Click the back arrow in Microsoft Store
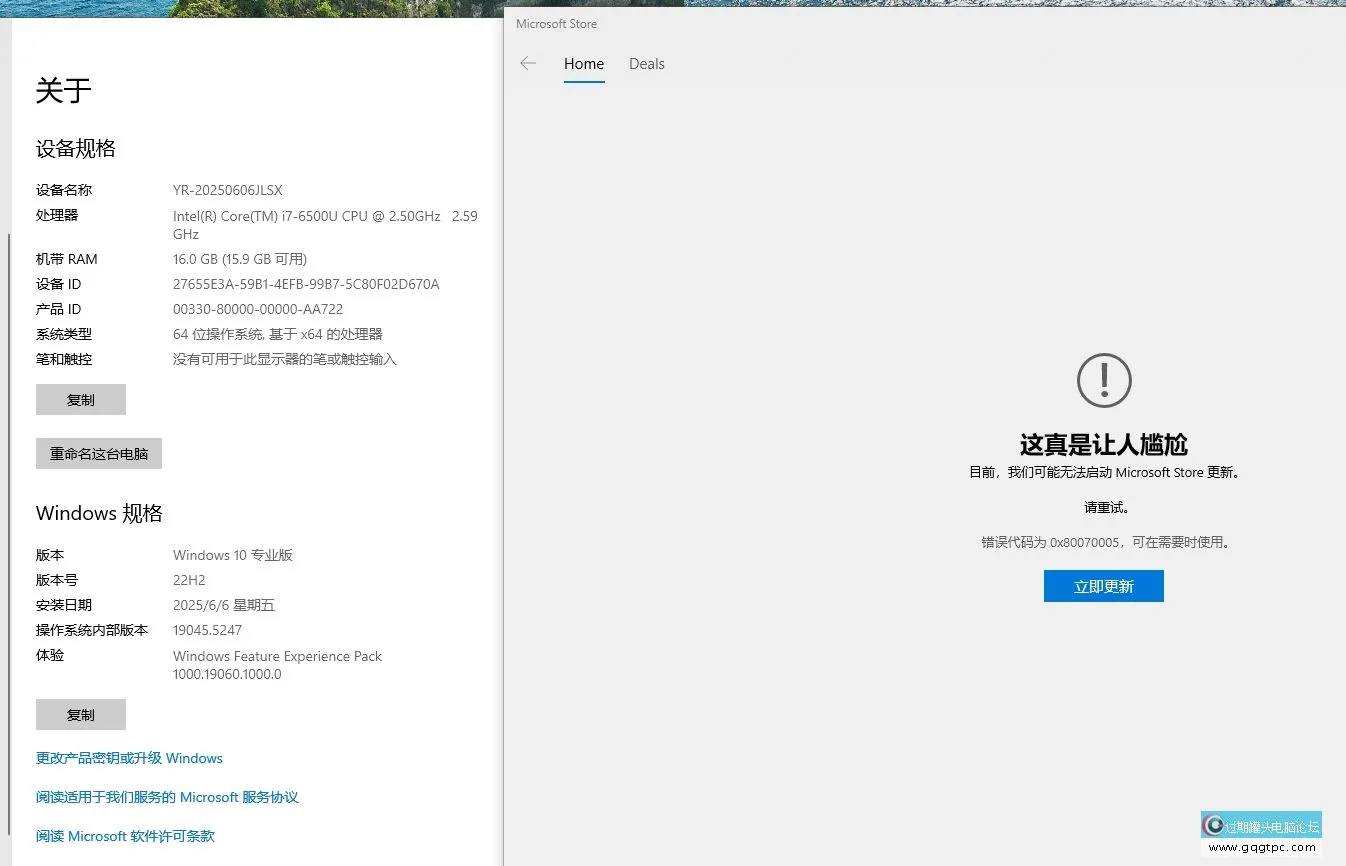This screenshot has height=866, width=1346. click(528, 63)
